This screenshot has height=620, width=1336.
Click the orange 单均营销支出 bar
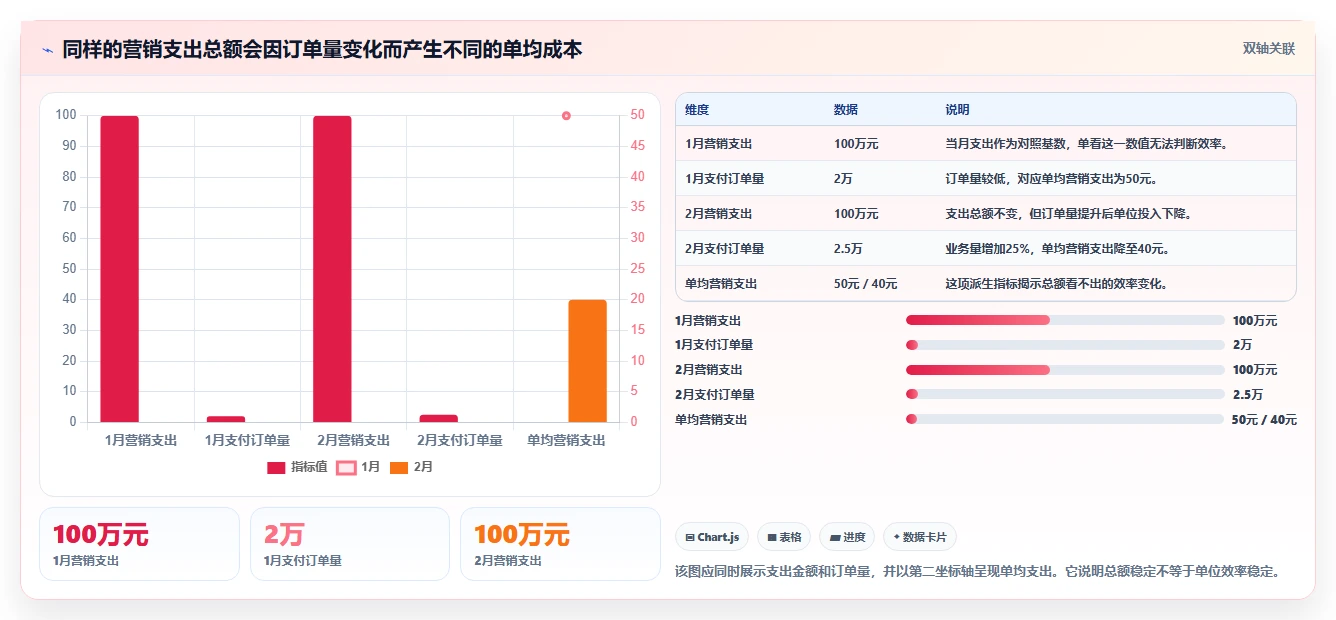(x=588, y=361)
